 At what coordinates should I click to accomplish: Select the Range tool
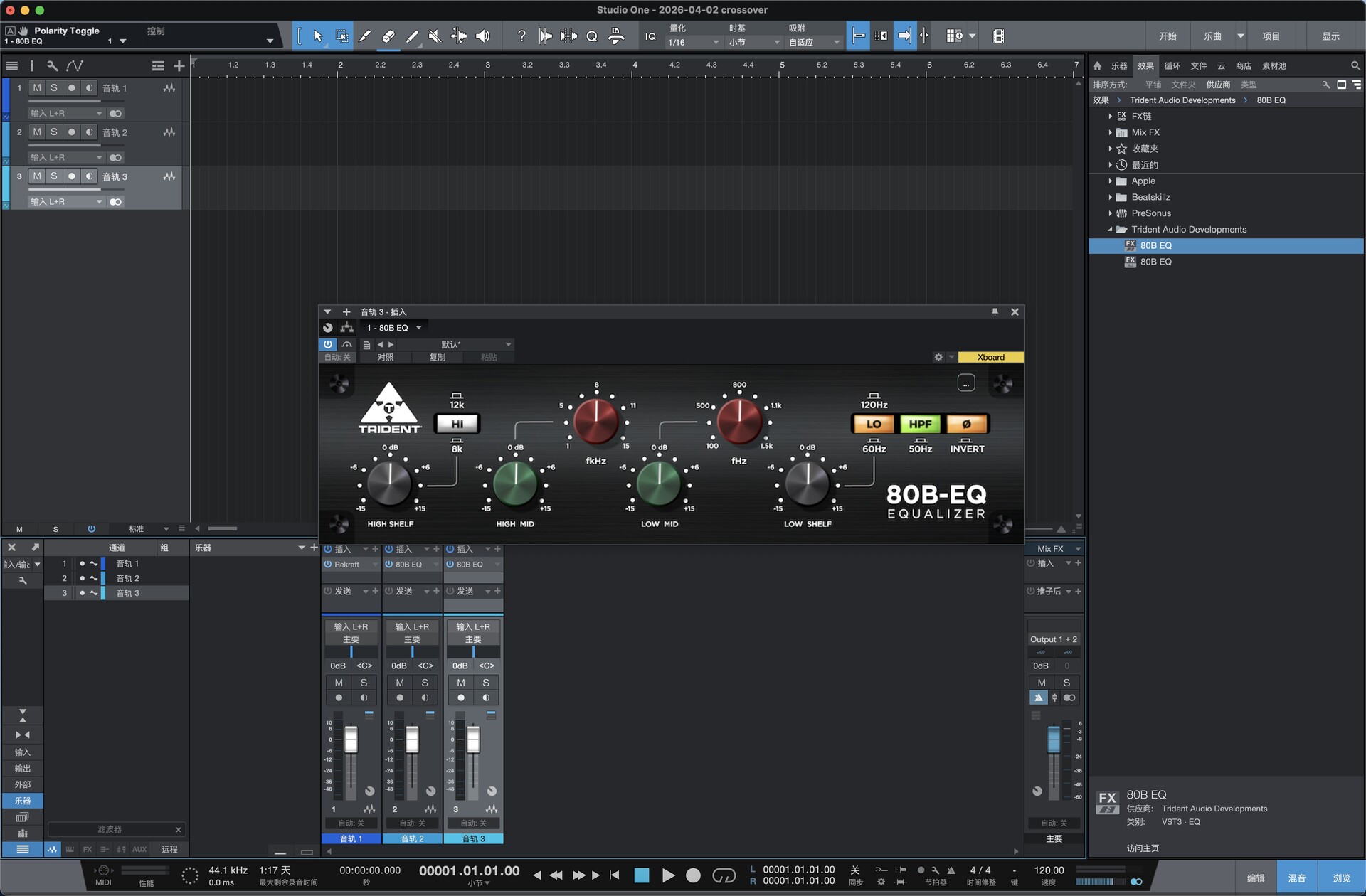click(341, 36)
